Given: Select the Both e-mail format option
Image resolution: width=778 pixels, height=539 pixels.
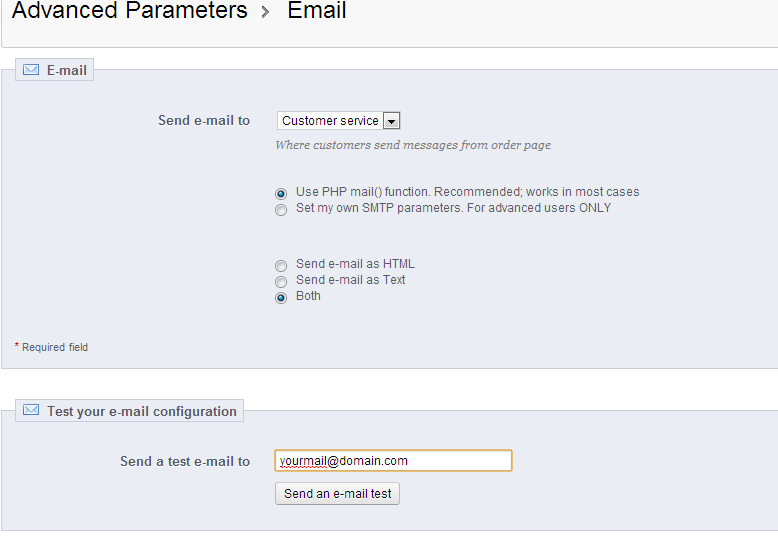Looking at the screenshot, I should pyautogui.click(x=281, y=297).
